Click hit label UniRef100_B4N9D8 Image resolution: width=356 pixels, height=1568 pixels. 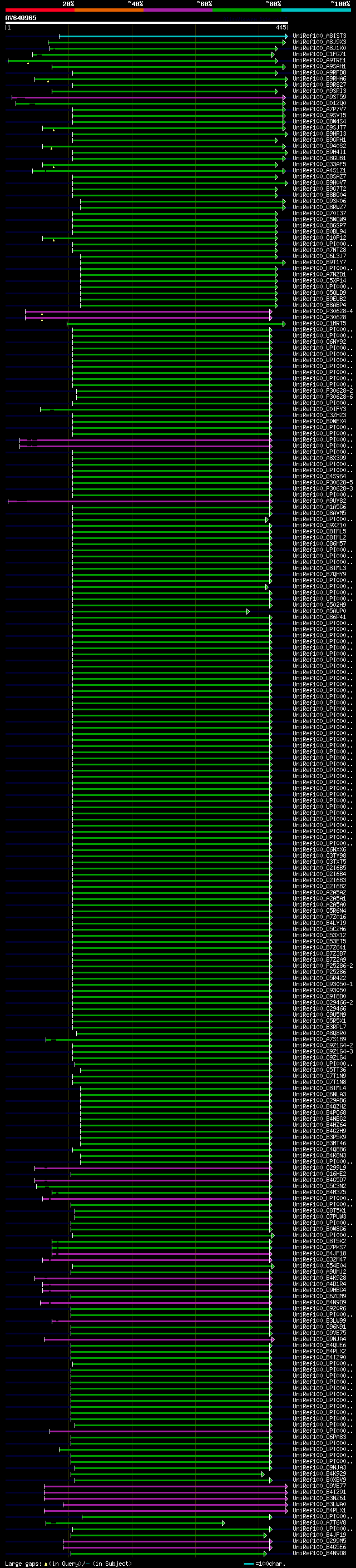pyautogui.click(x=319, y=1553)
